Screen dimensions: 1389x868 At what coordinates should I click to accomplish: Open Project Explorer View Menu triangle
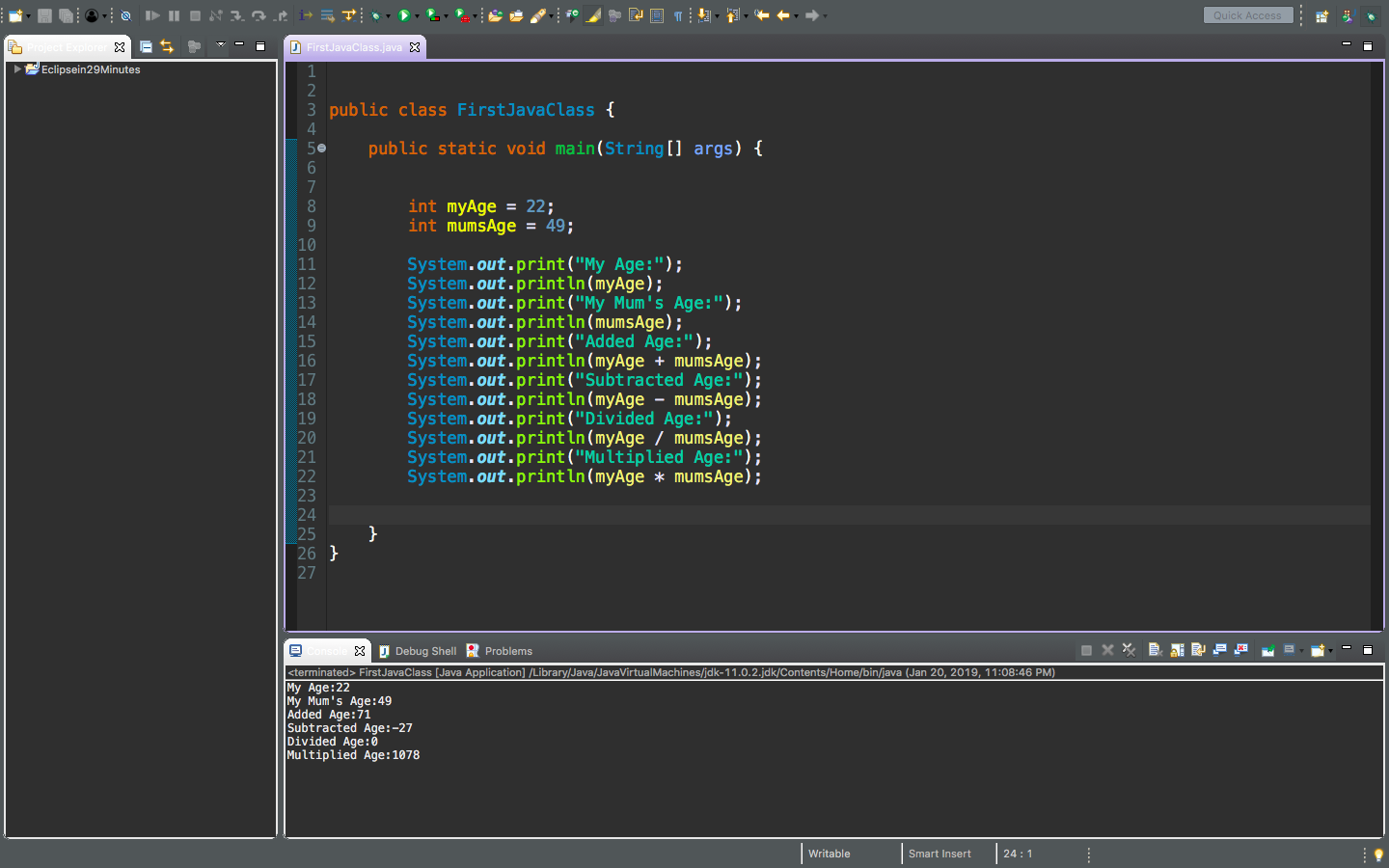pos(220,45)
